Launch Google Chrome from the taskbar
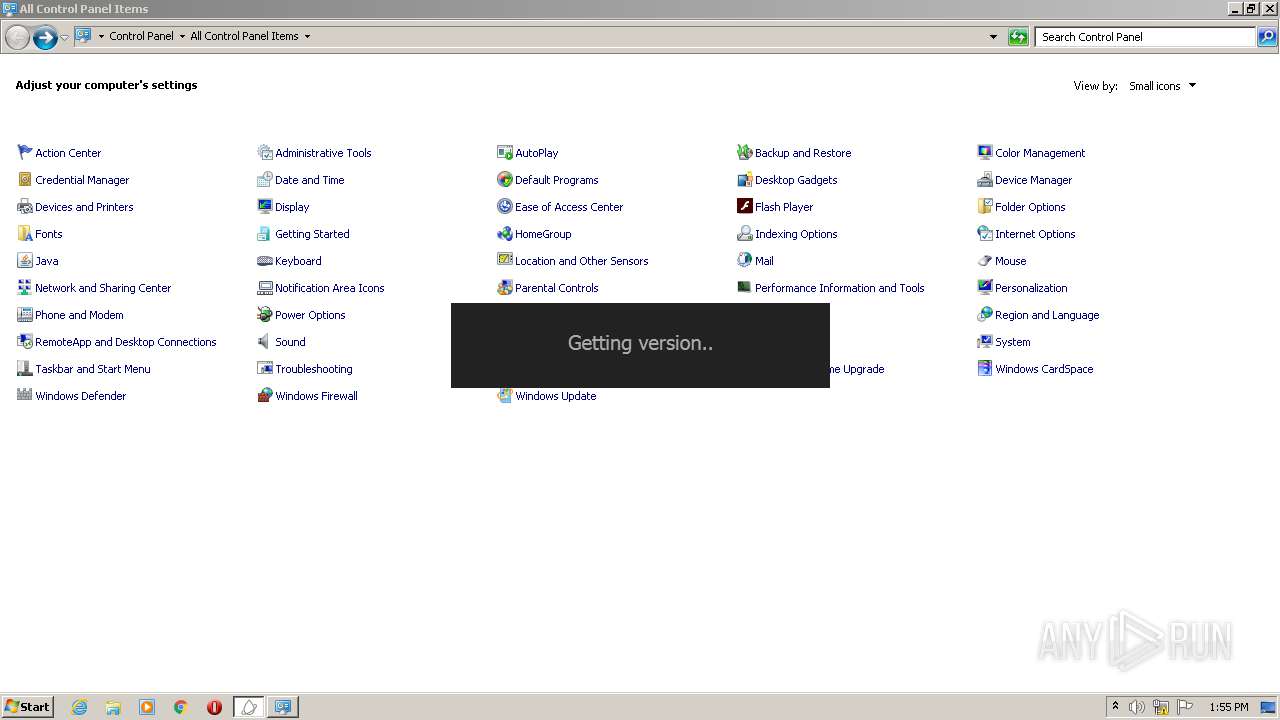This screenshot has width=1280, height=720. click(x=181, y=707)
